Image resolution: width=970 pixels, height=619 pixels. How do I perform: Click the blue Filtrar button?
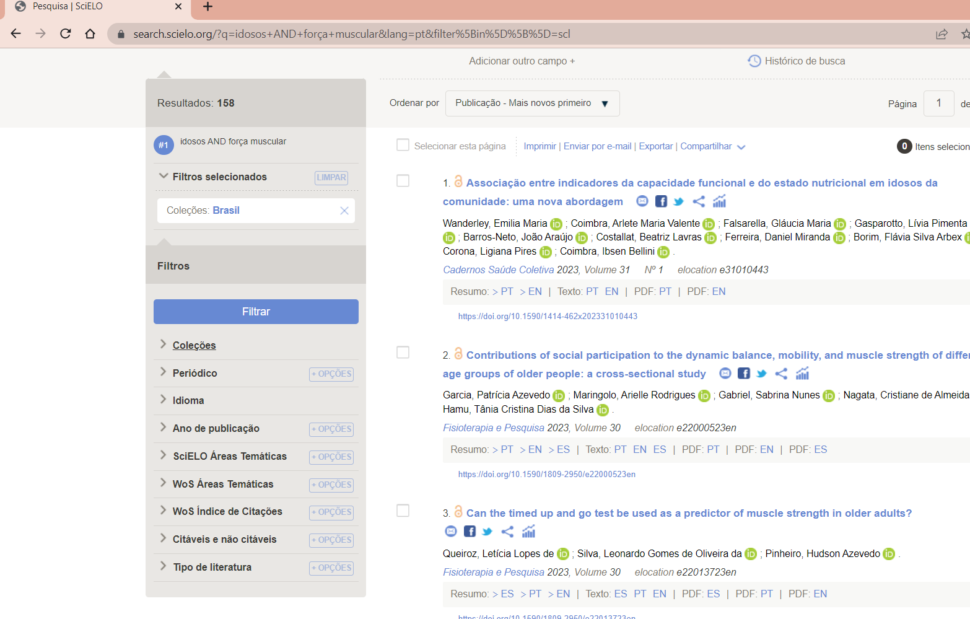click(x=256, y=312)
